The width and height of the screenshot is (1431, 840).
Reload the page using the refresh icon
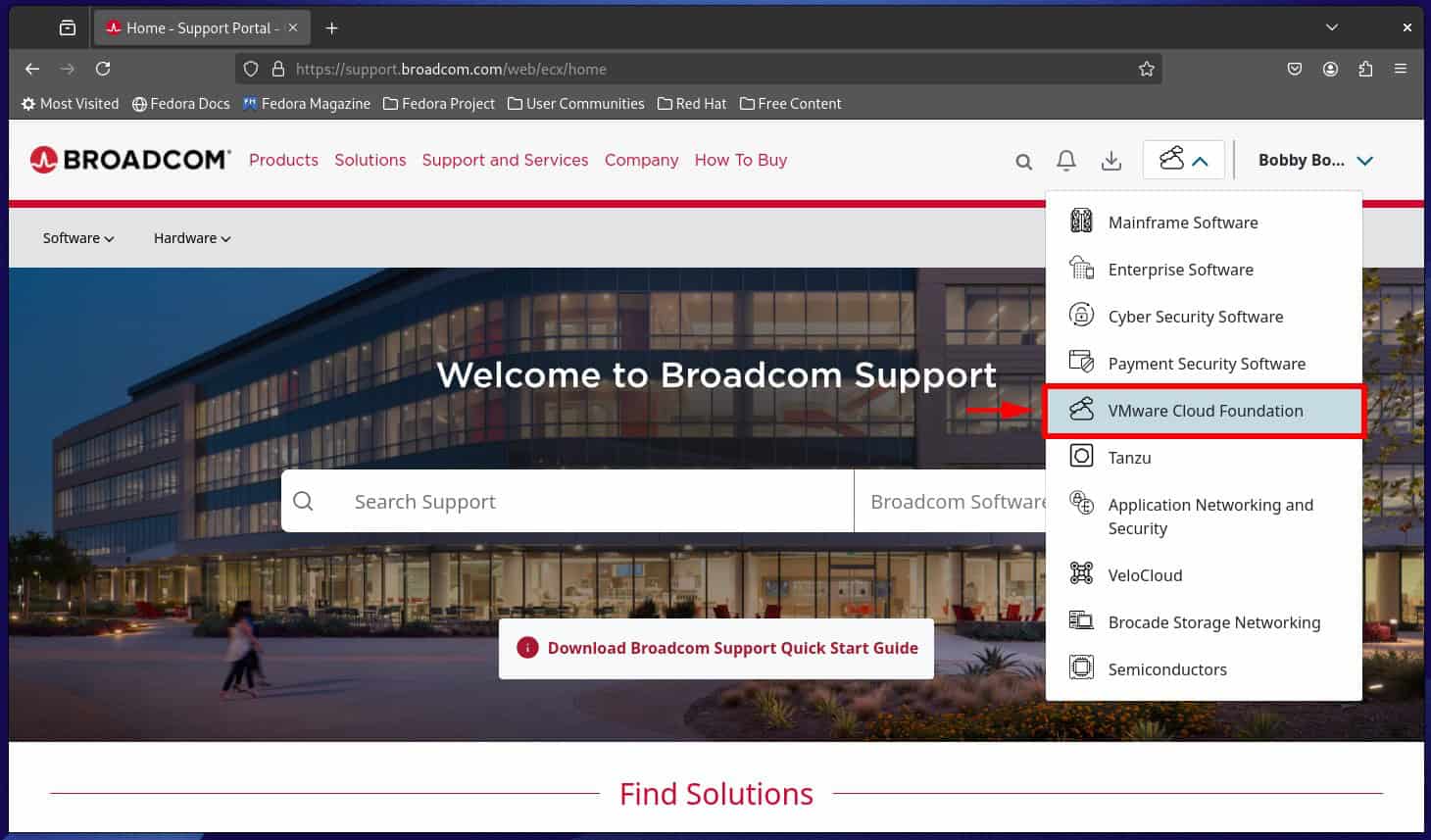coord(103,69)
